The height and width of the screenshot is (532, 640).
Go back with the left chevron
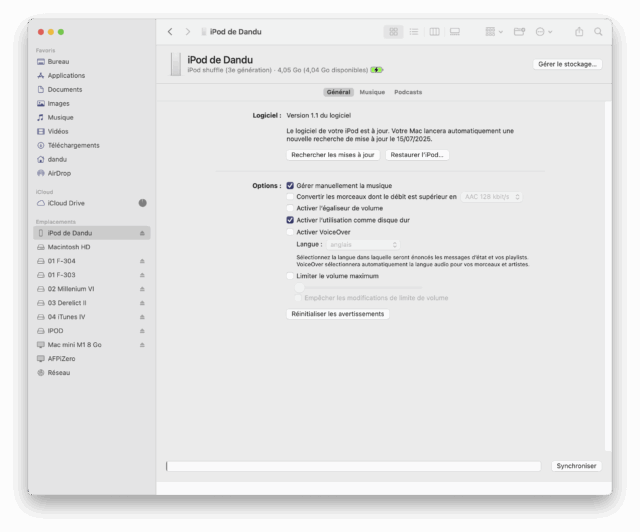point(170,32)
